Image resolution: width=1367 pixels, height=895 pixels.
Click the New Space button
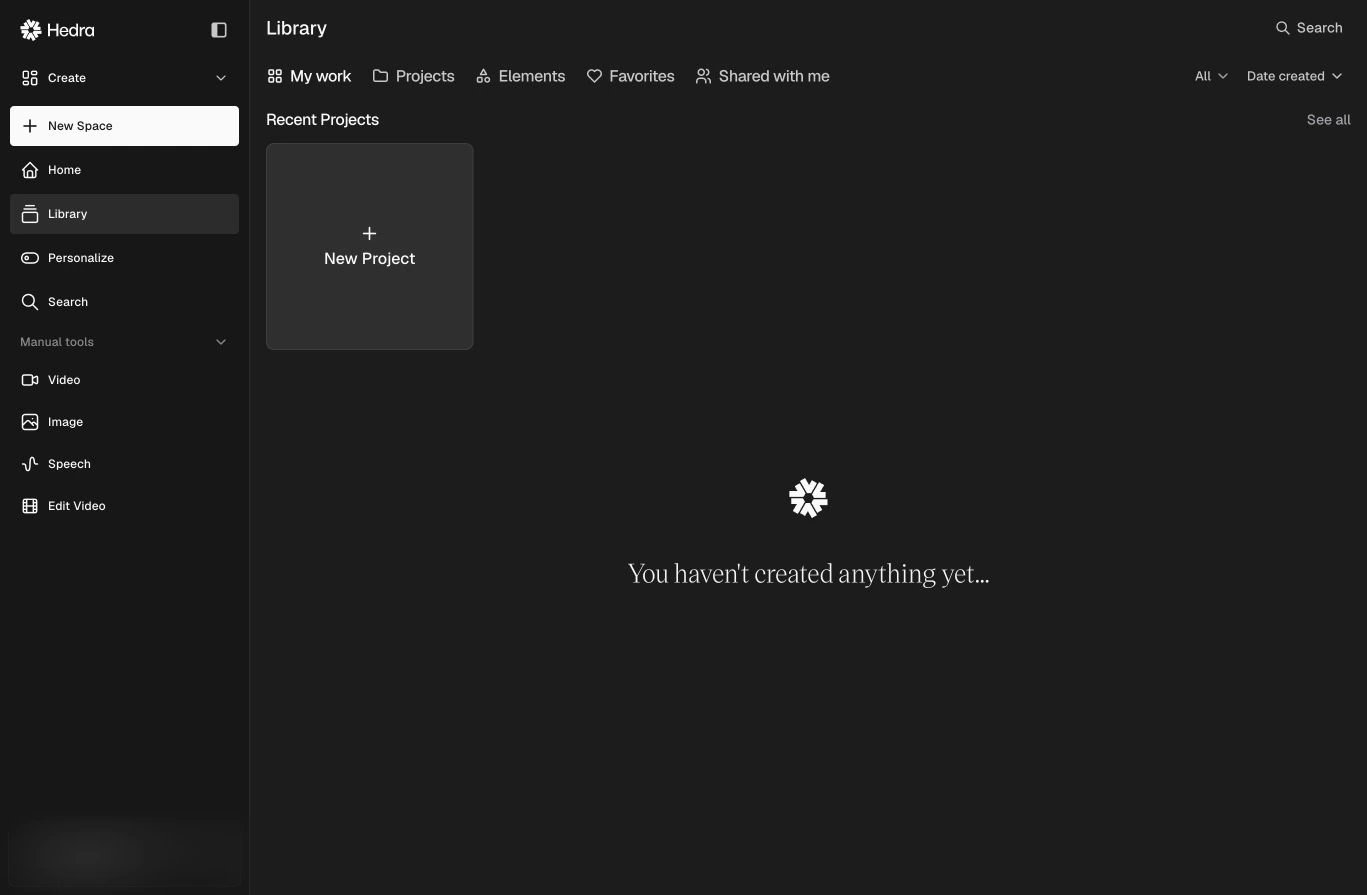[124, 126]
